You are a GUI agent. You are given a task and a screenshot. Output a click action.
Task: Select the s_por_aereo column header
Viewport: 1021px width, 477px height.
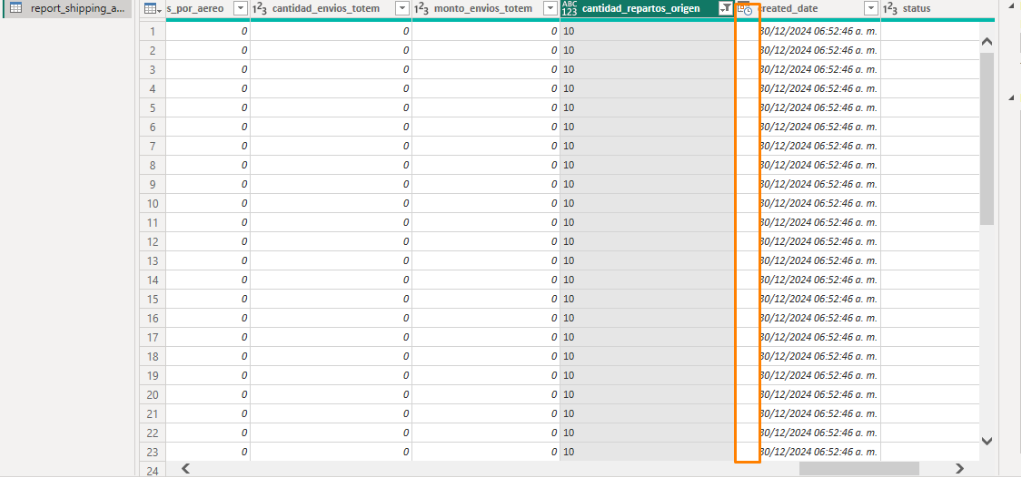195,9
